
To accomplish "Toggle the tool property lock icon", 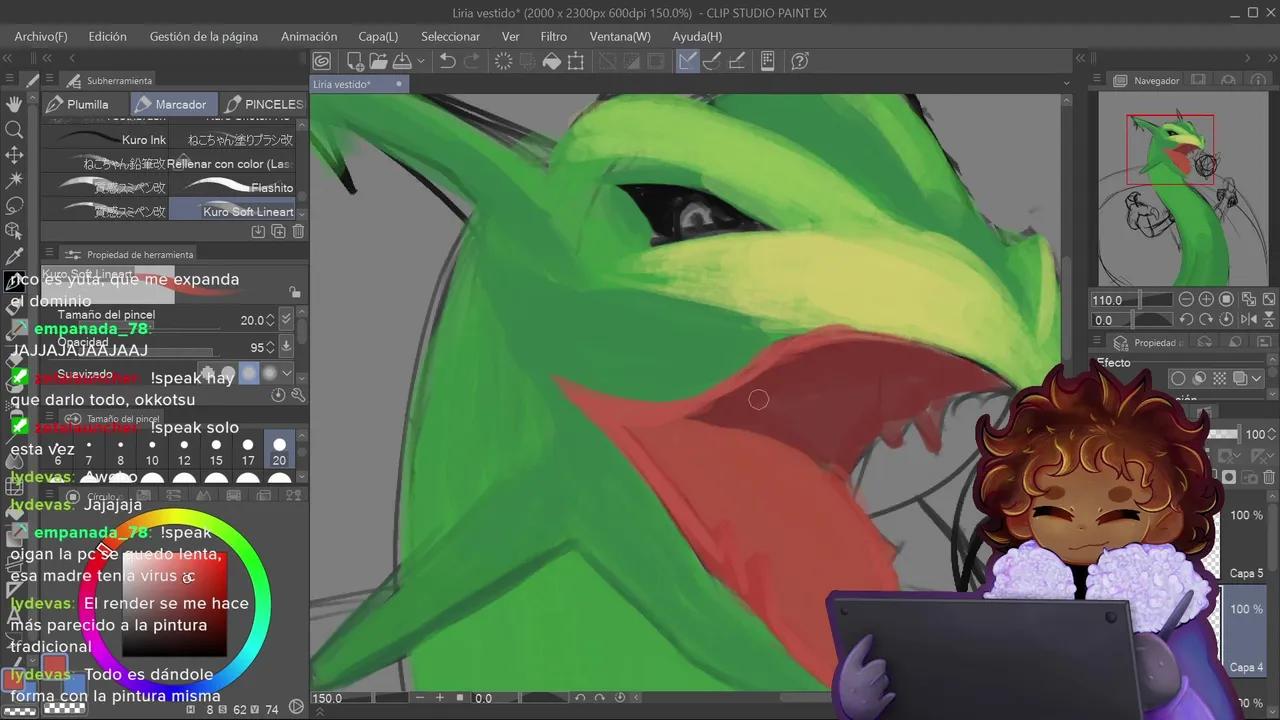I will [x=294, y=292].
